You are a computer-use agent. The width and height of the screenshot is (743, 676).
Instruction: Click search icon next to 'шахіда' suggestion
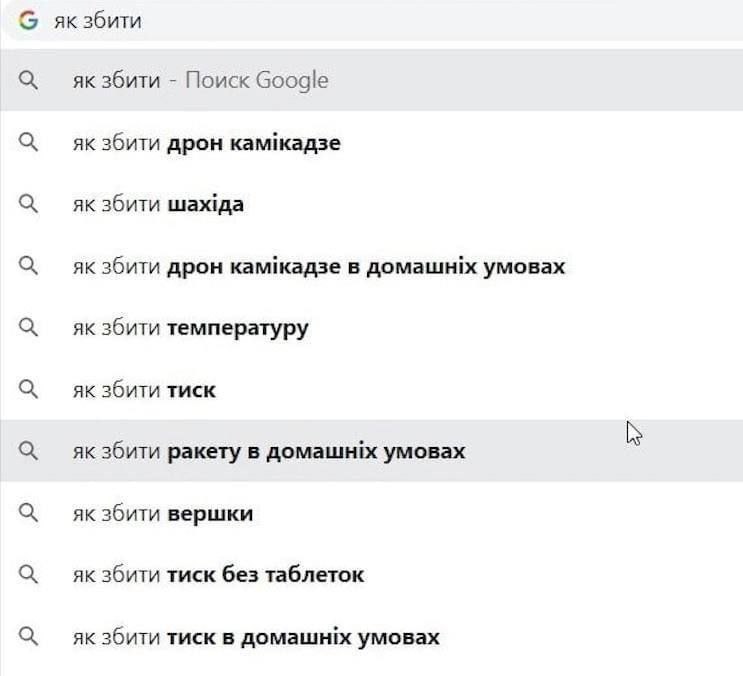coord(28,204)
